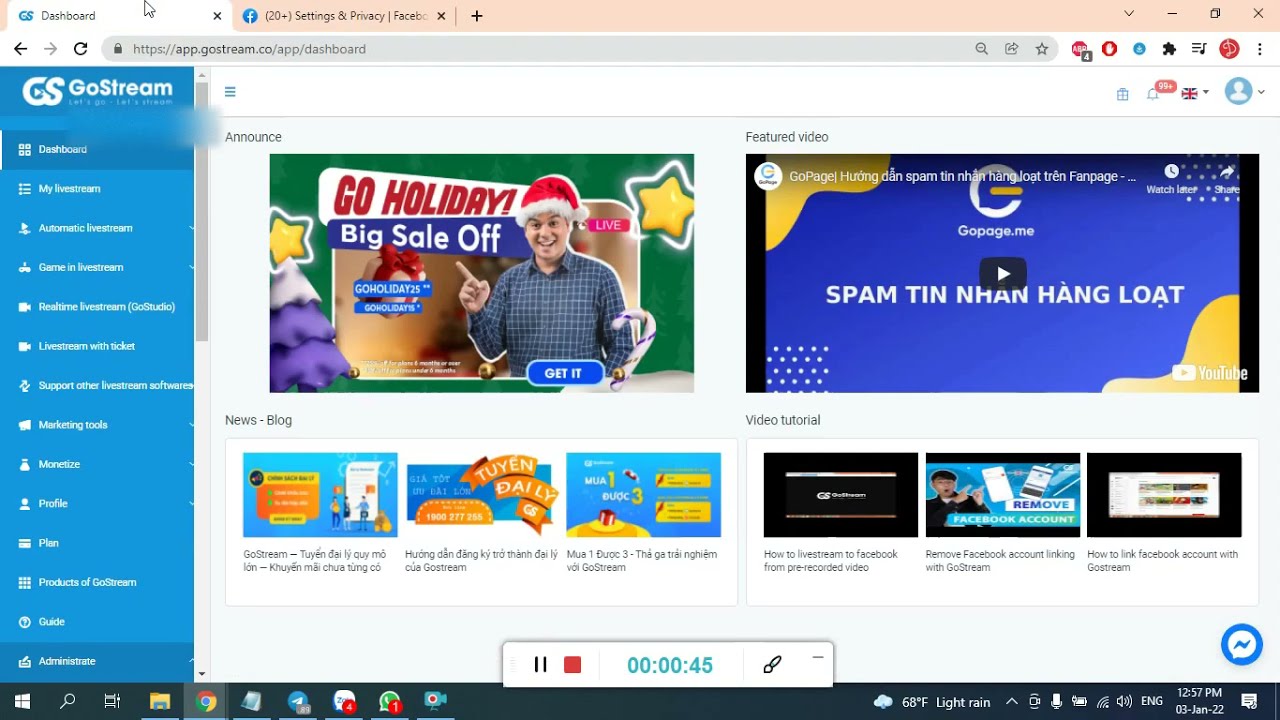Viewport: 1280px width, 720px height.
Task: Play the featured YouTube video
Action: click(1002, 274)
